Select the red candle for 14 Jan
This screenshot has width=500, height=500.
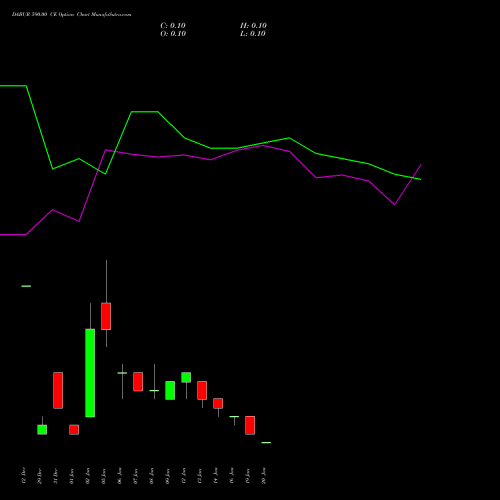tap(218, 403)
